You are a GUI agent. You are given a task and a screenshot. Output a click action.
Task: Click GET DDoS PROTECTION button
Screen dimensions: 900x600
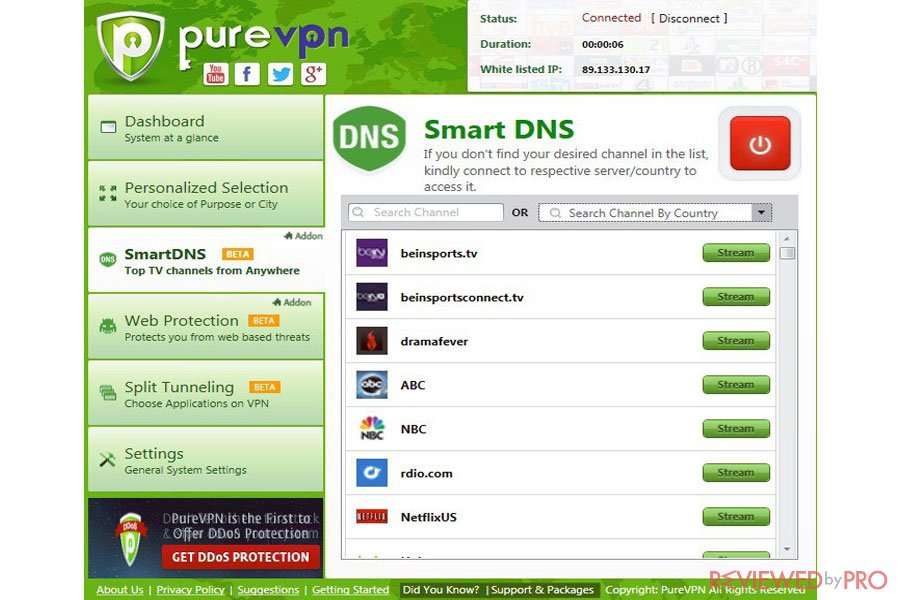[x=240, y=557]
